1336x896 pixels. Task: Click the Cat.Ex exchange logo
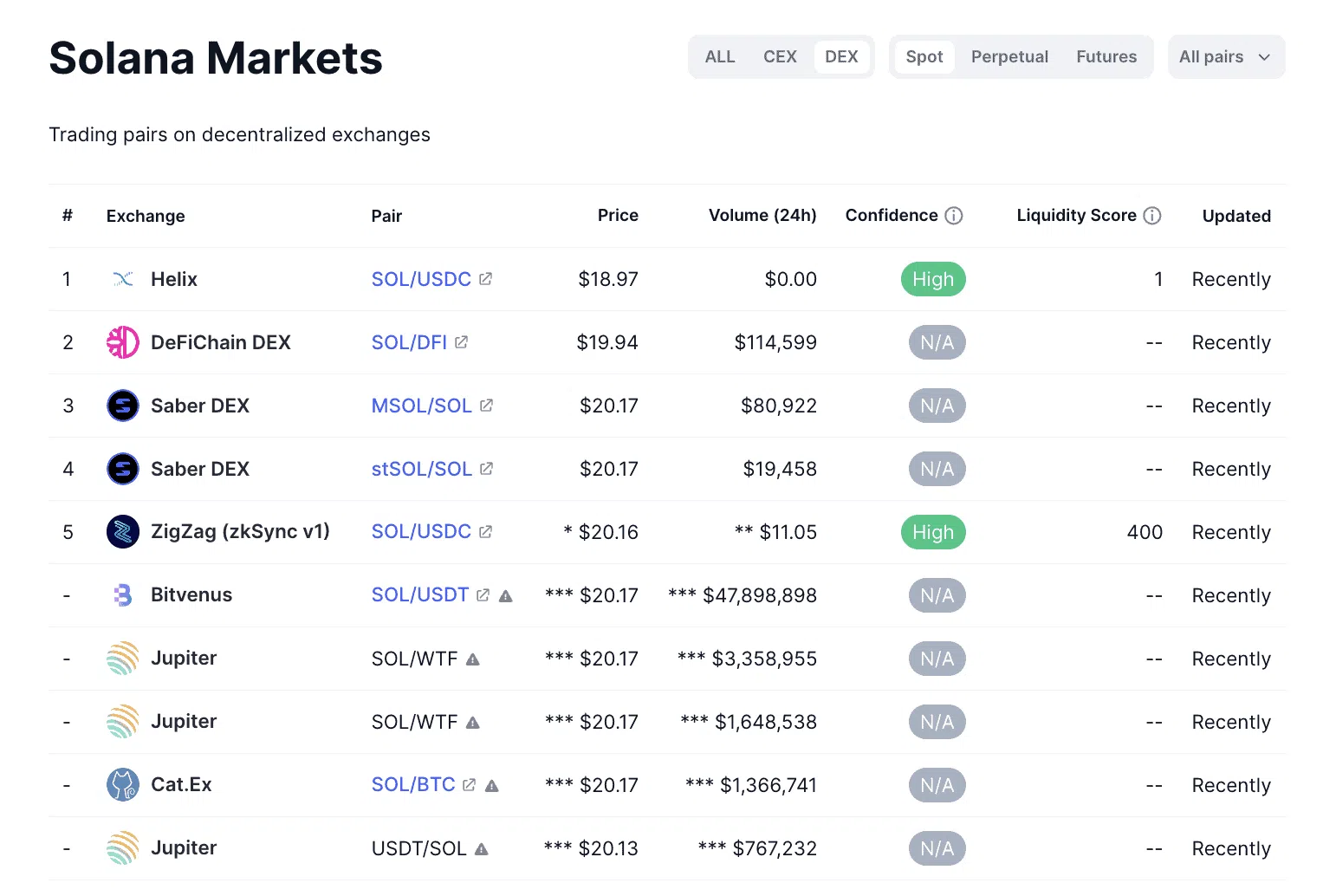tap(123, 785)
